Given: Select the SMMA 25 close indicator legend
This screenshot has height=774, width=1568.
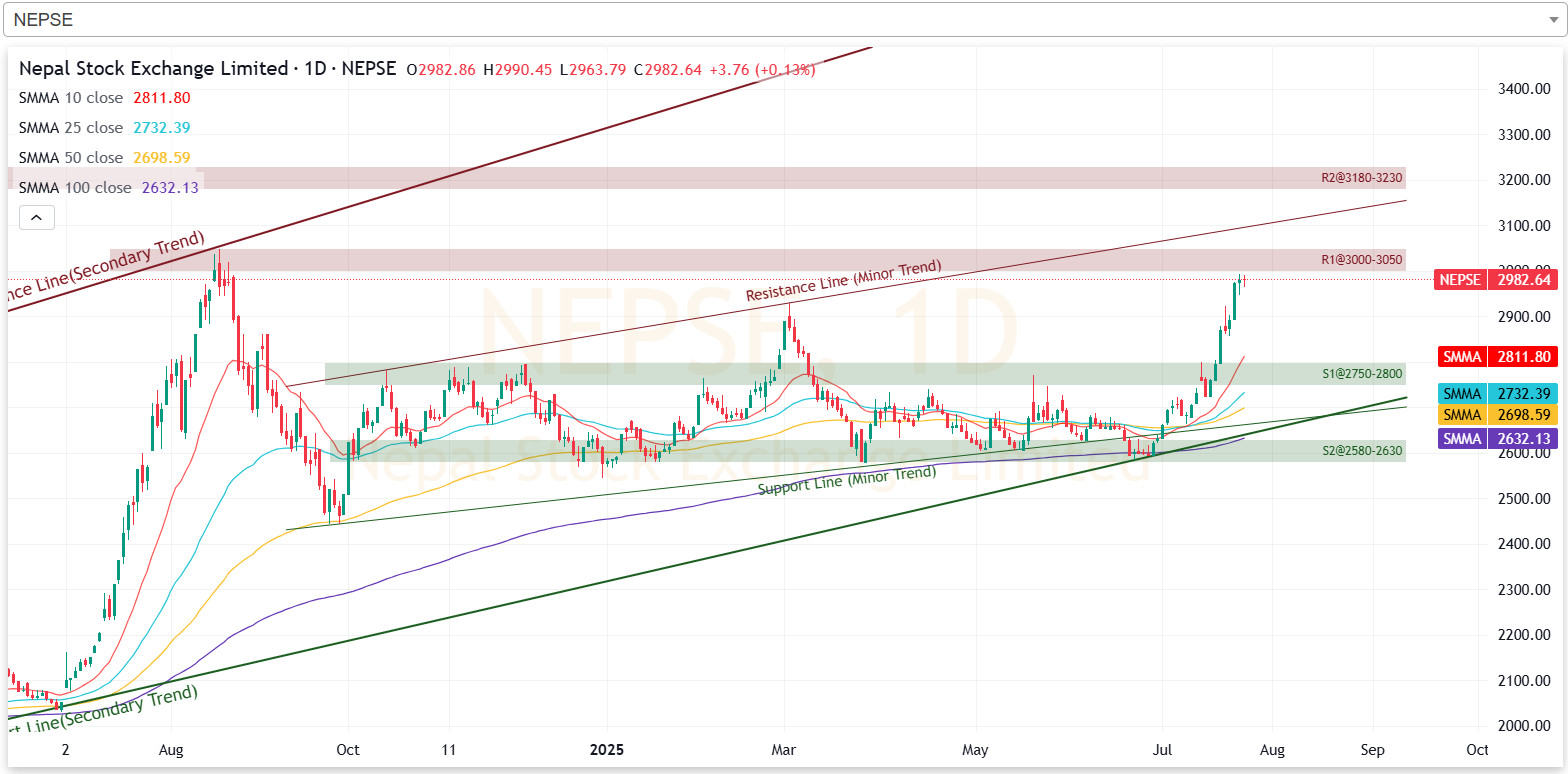Looking at the screenshot, I should [x=104, y=128].
